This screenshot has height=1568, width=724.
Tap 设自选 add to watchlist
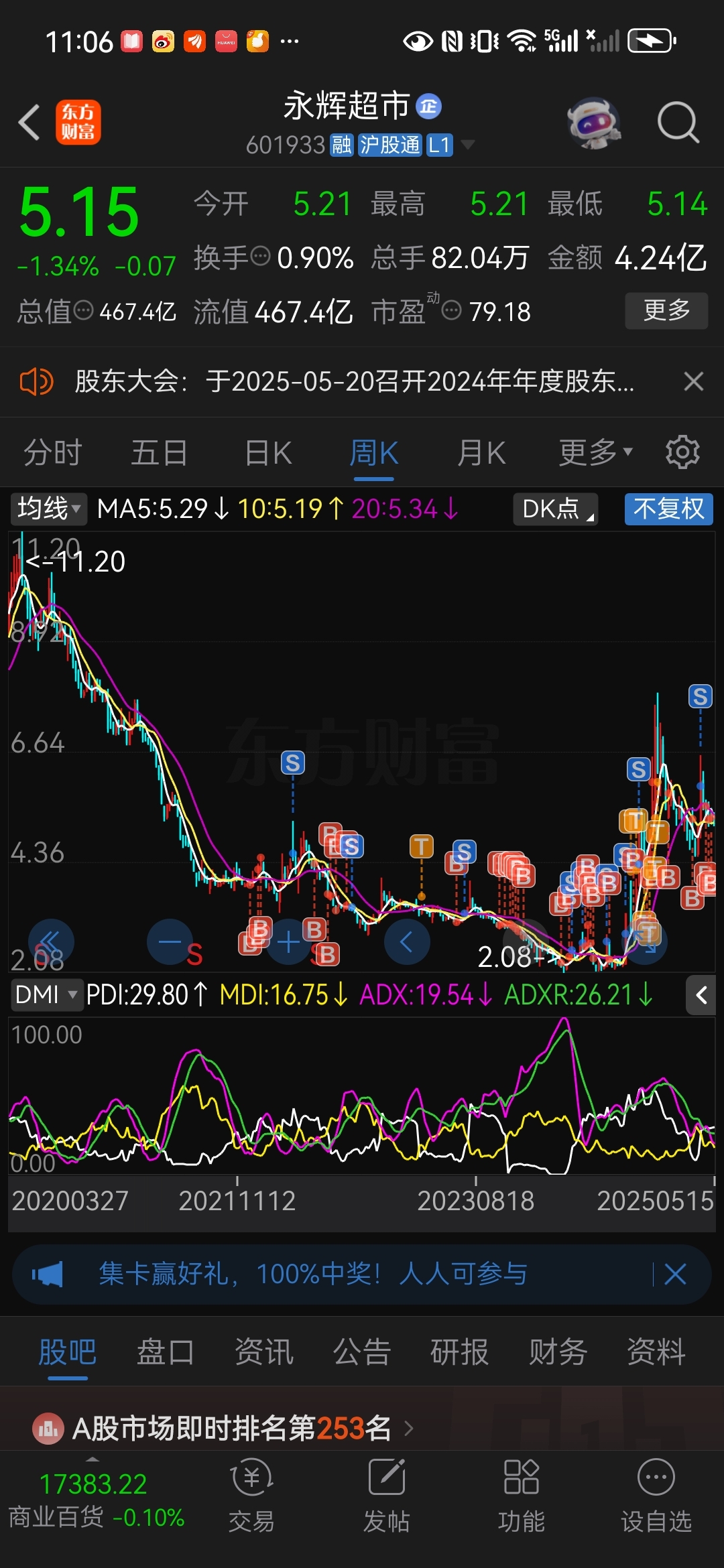pos(656,1497)
